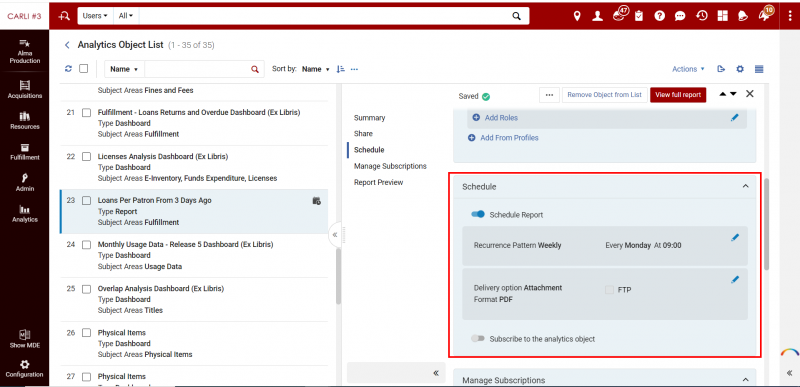Open the requests icon showing badge 47
Viewport: 800px width, 387px height.
tap(619, 14)
